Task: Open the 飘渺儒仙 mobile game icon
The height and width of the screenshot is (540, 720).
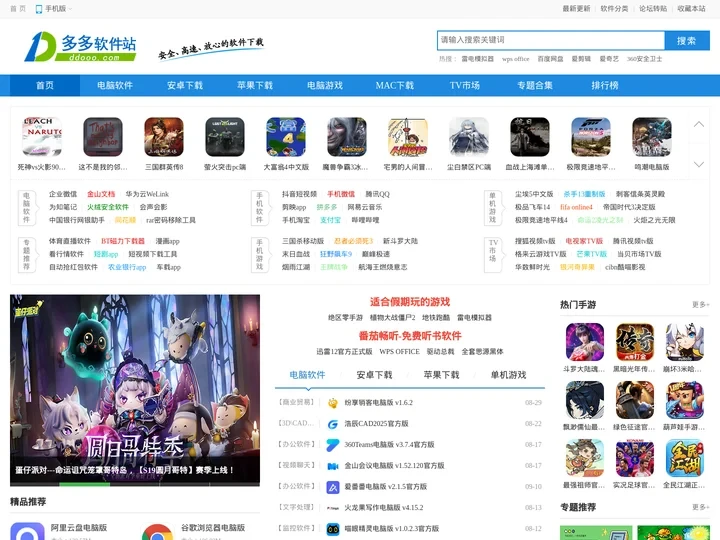Action: tap(585, 400)
